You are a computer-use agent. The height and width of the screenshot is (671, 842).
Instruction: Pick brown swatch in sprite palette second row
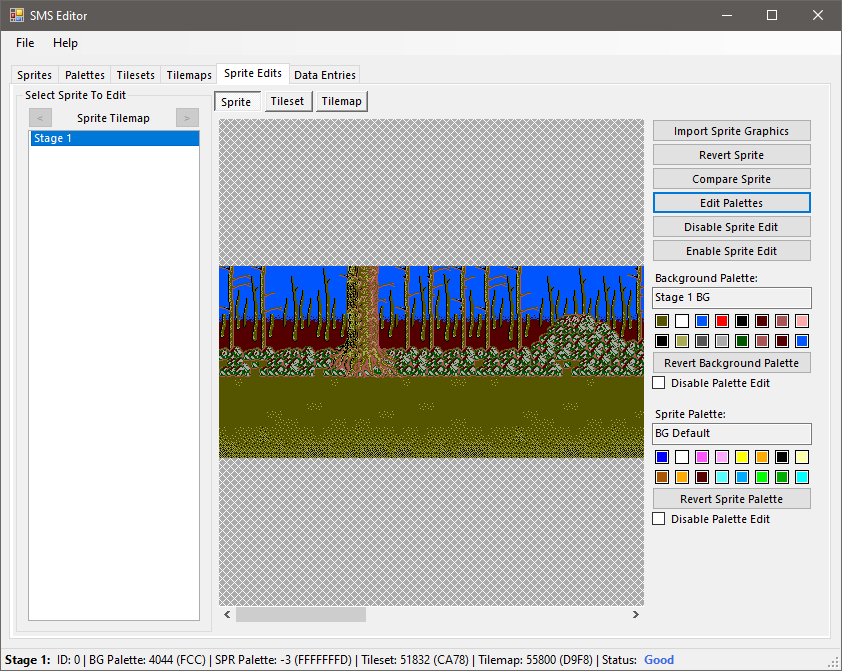coord(662,477)
